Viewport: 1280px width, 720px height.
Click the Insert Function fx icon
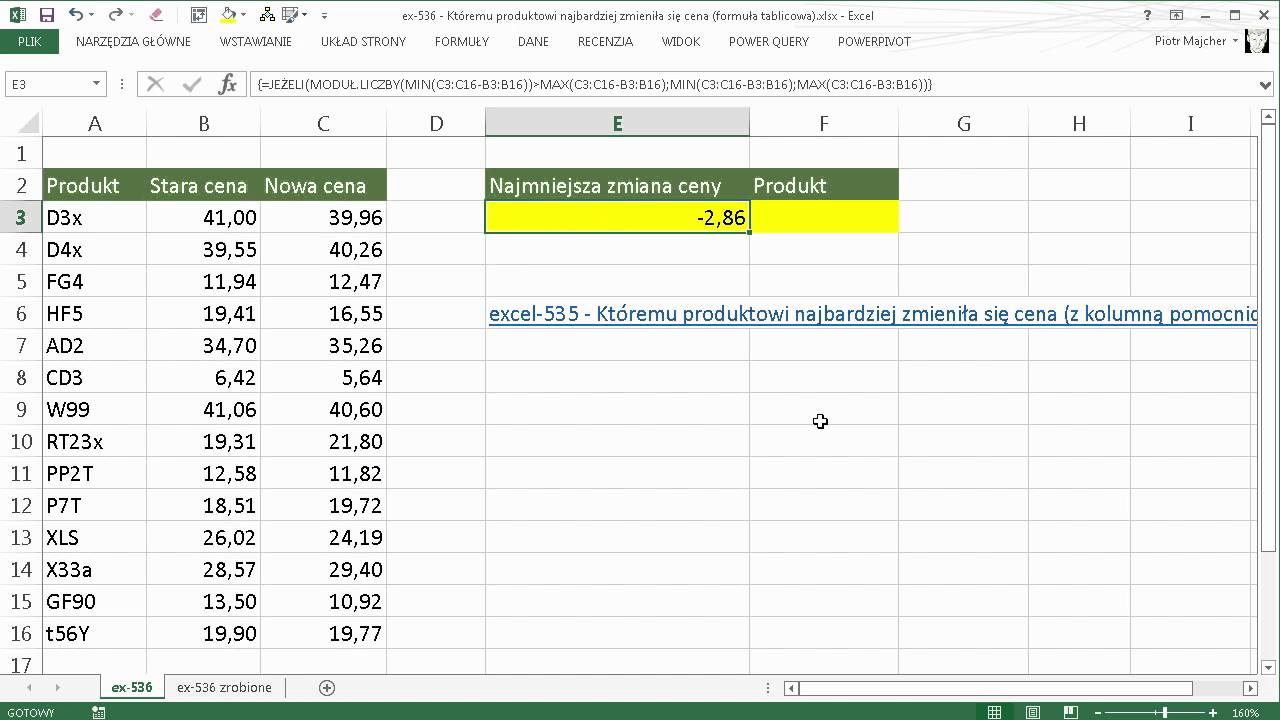click(x=227, y=84)
